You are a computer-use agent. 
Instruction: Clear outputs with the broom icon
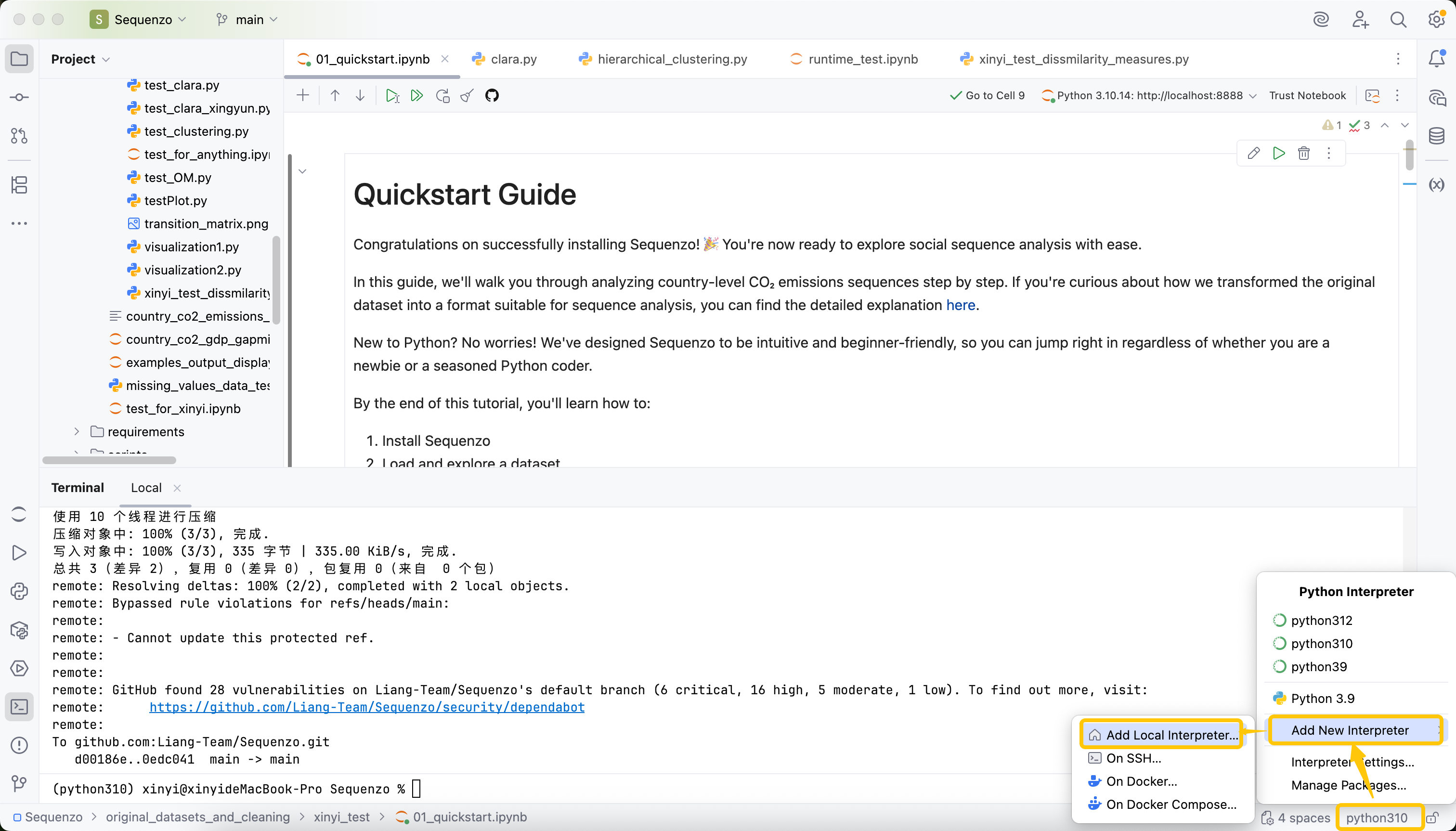click(x=467, y=95)
